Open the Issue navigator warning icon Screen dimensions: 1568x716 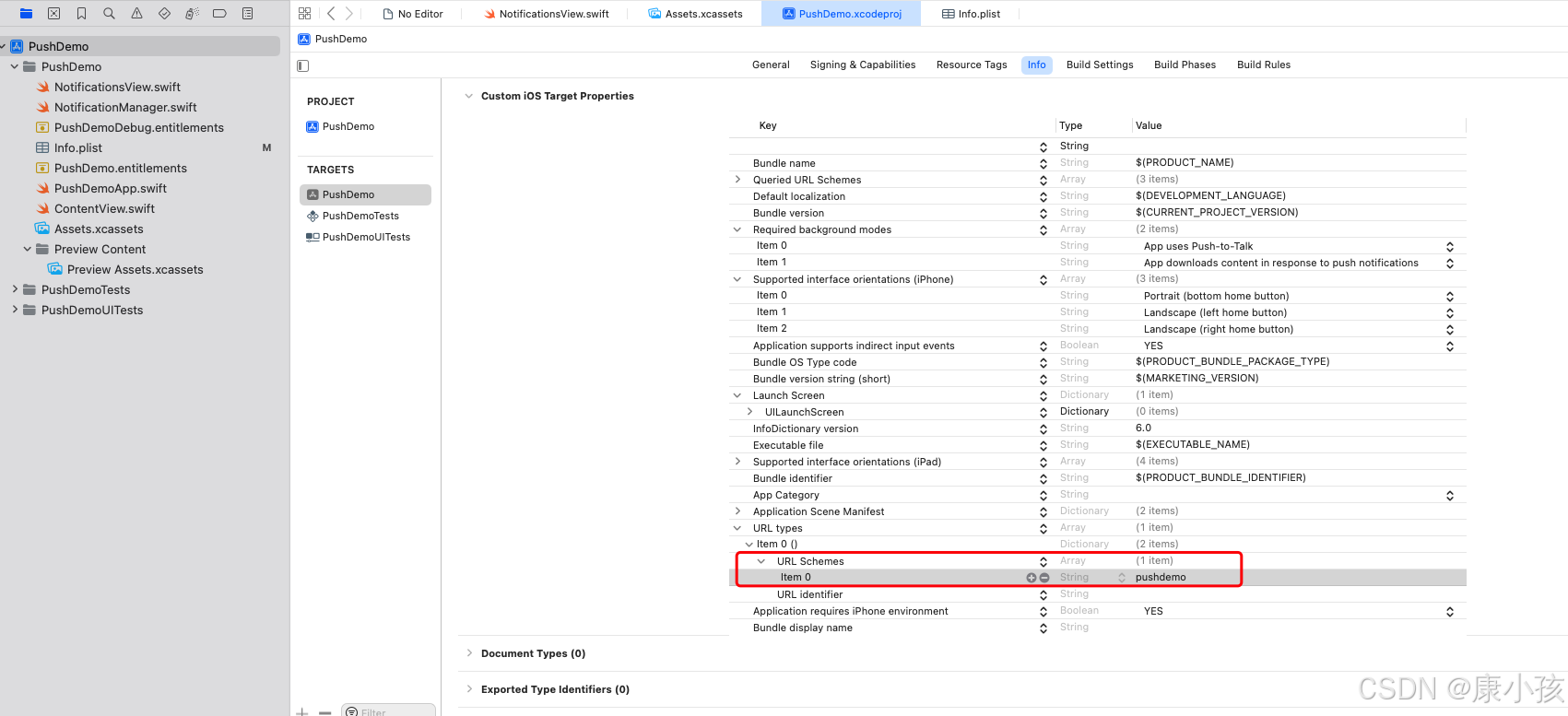click(136, 14)
